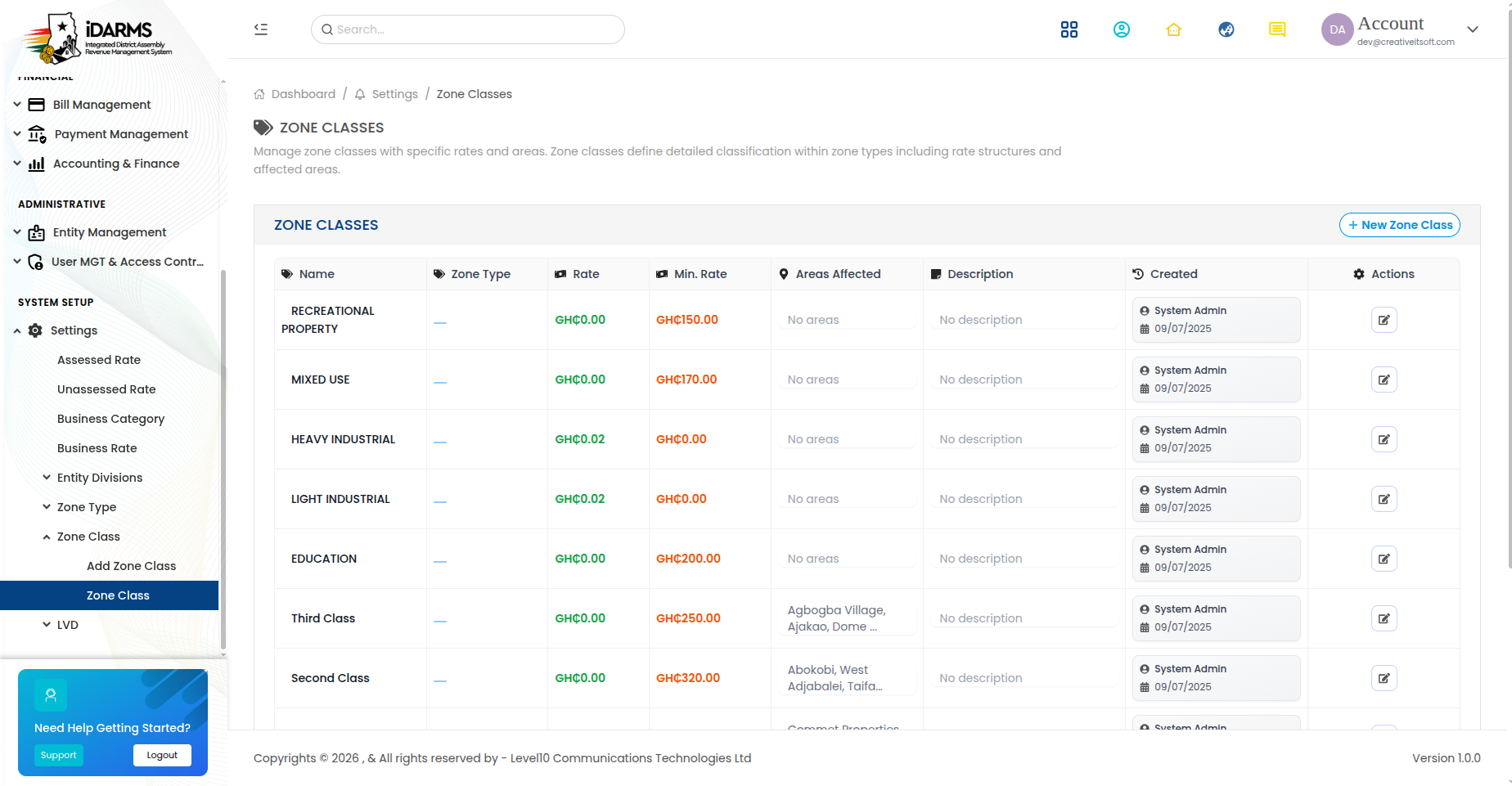The width and height of the screenshot is (1512, 786).
Task: Click the sidebar vertical scrollbar
Action: coord(223,458)
